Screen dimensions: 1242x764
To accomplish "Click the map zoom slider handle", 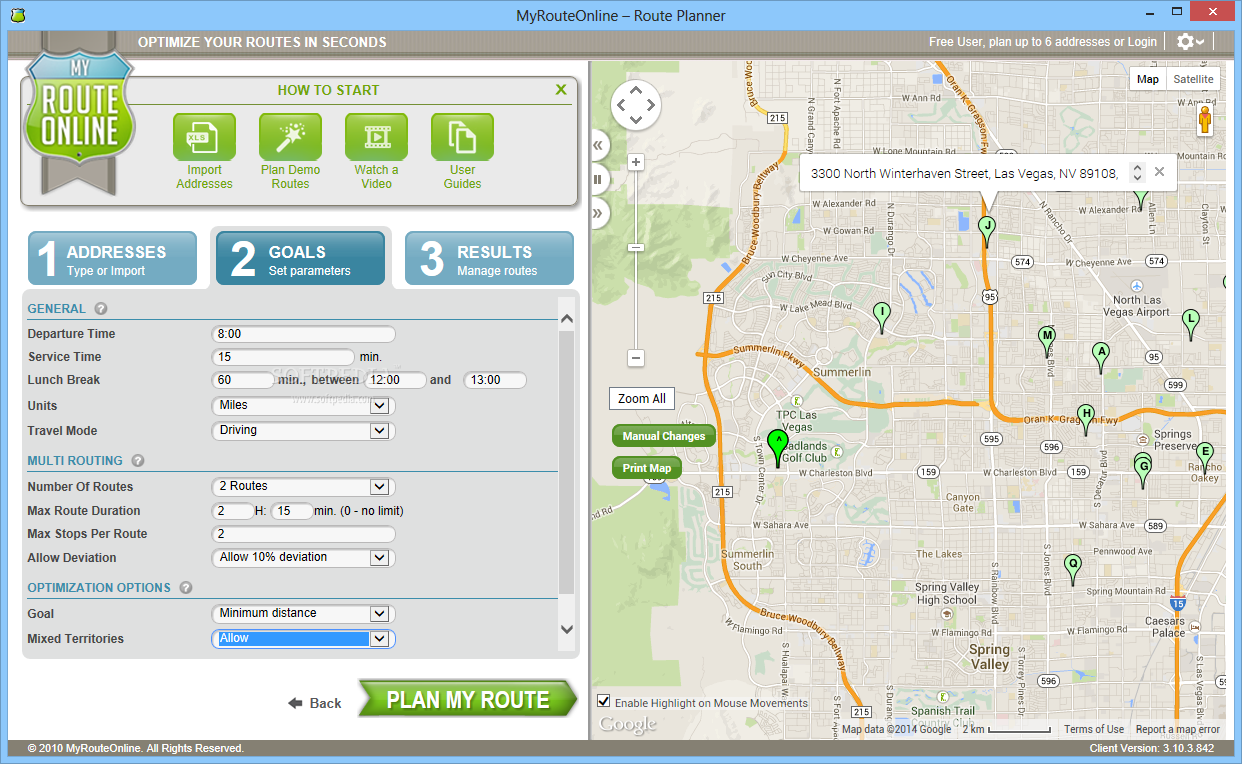I will [636, 247].
